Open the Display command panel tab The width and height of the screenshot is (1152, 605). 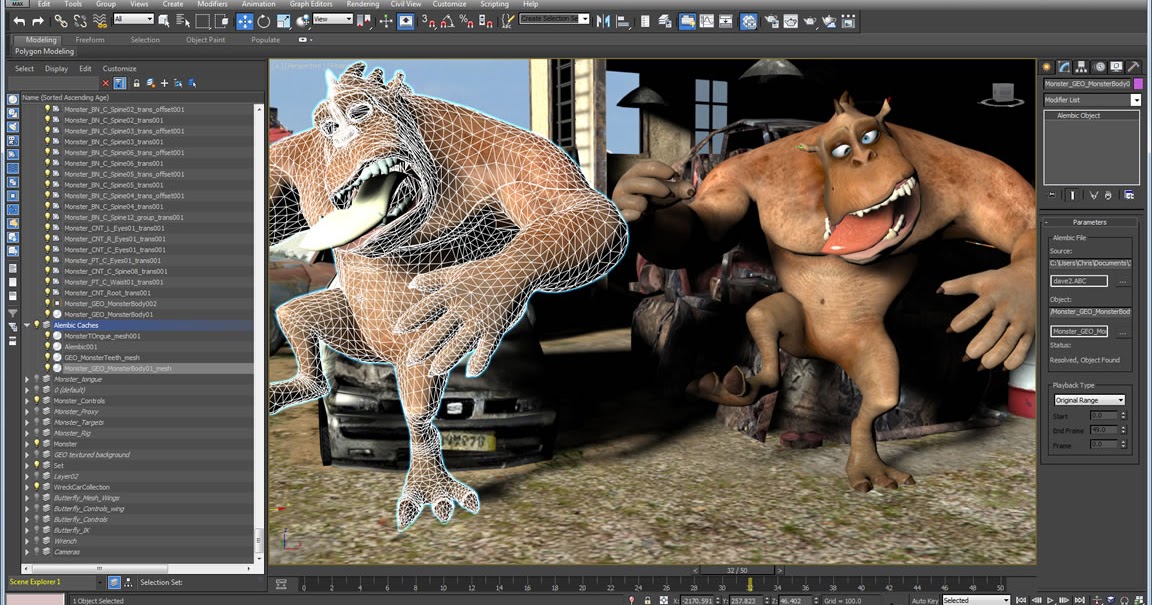1116,66
